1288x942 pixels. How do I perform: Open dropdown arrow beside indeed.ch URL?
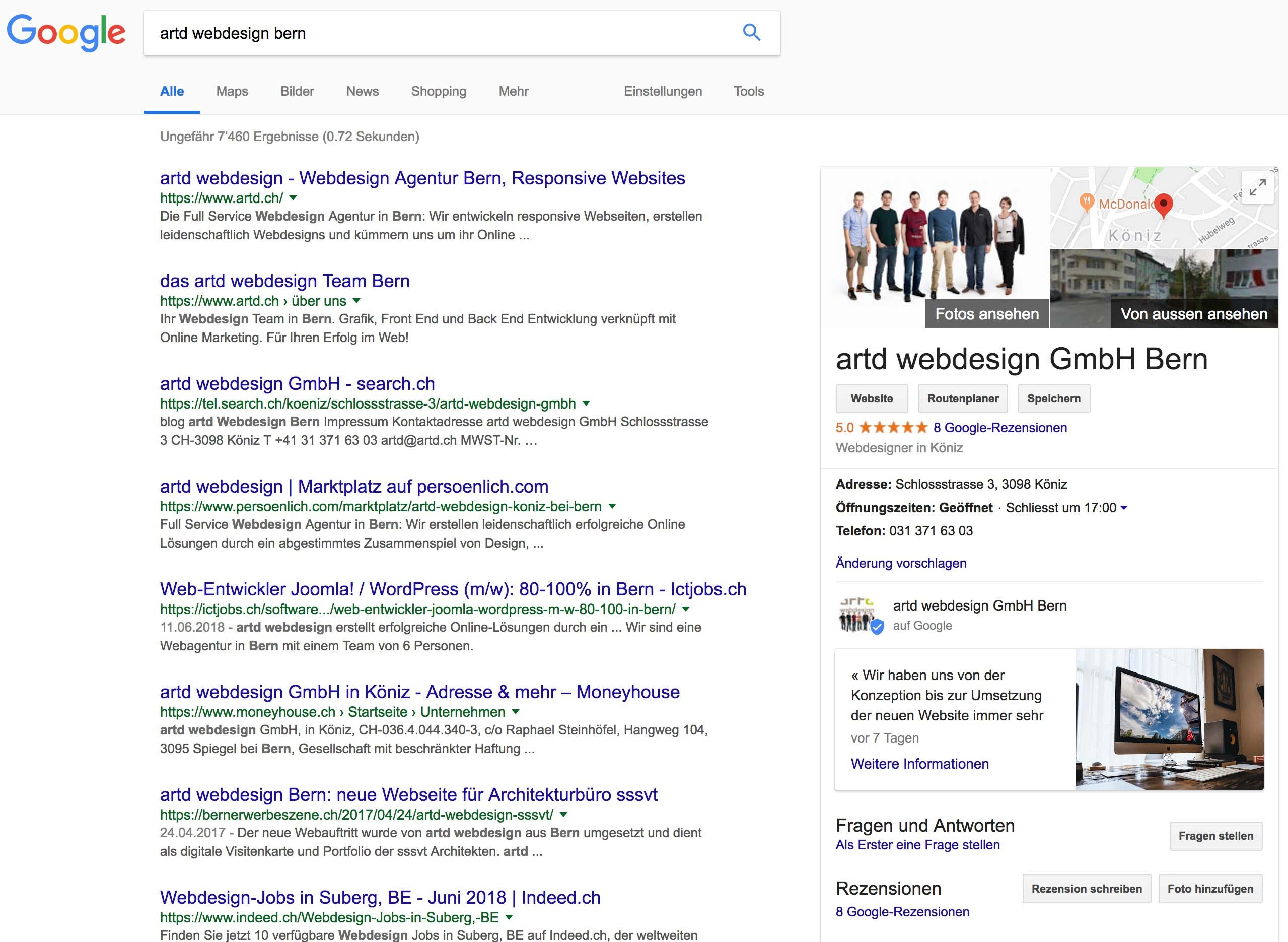[x=509, y=917]
